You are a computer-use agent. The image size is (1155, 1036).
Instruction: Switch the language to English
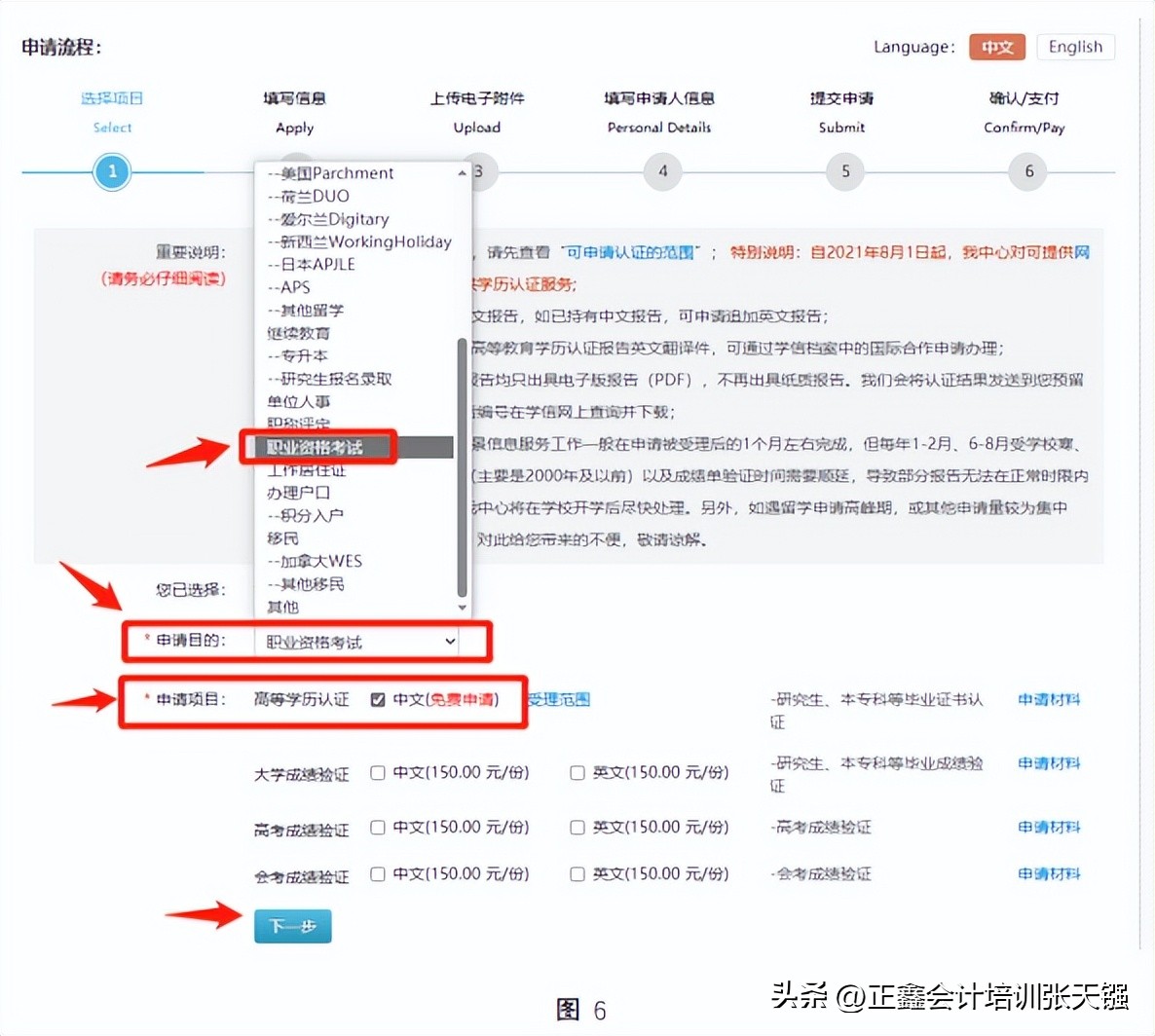[x=1075, y=47]
